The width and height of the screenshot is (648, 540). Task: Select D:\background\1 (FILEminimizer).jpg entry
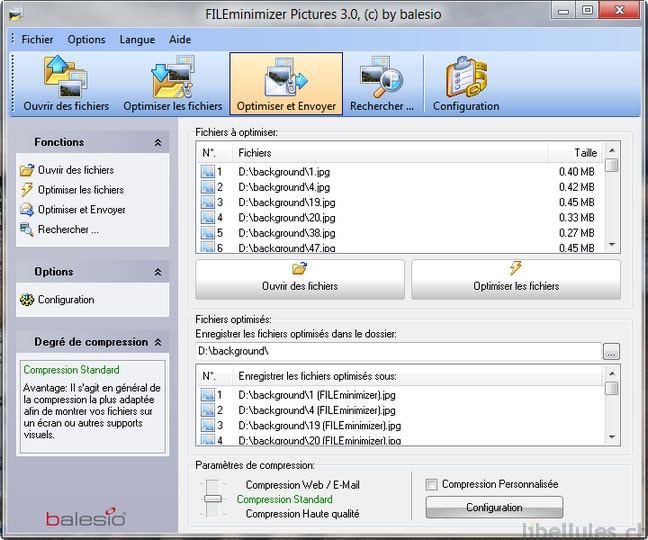pyautogui.click(x=317, y=395)
